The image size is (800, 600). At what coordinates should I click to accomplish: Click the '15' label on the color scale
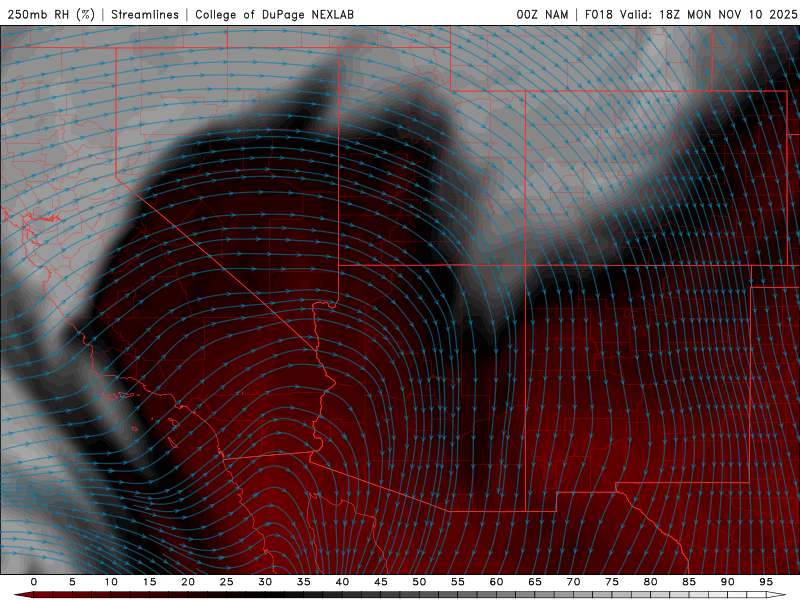coord(149,582)
